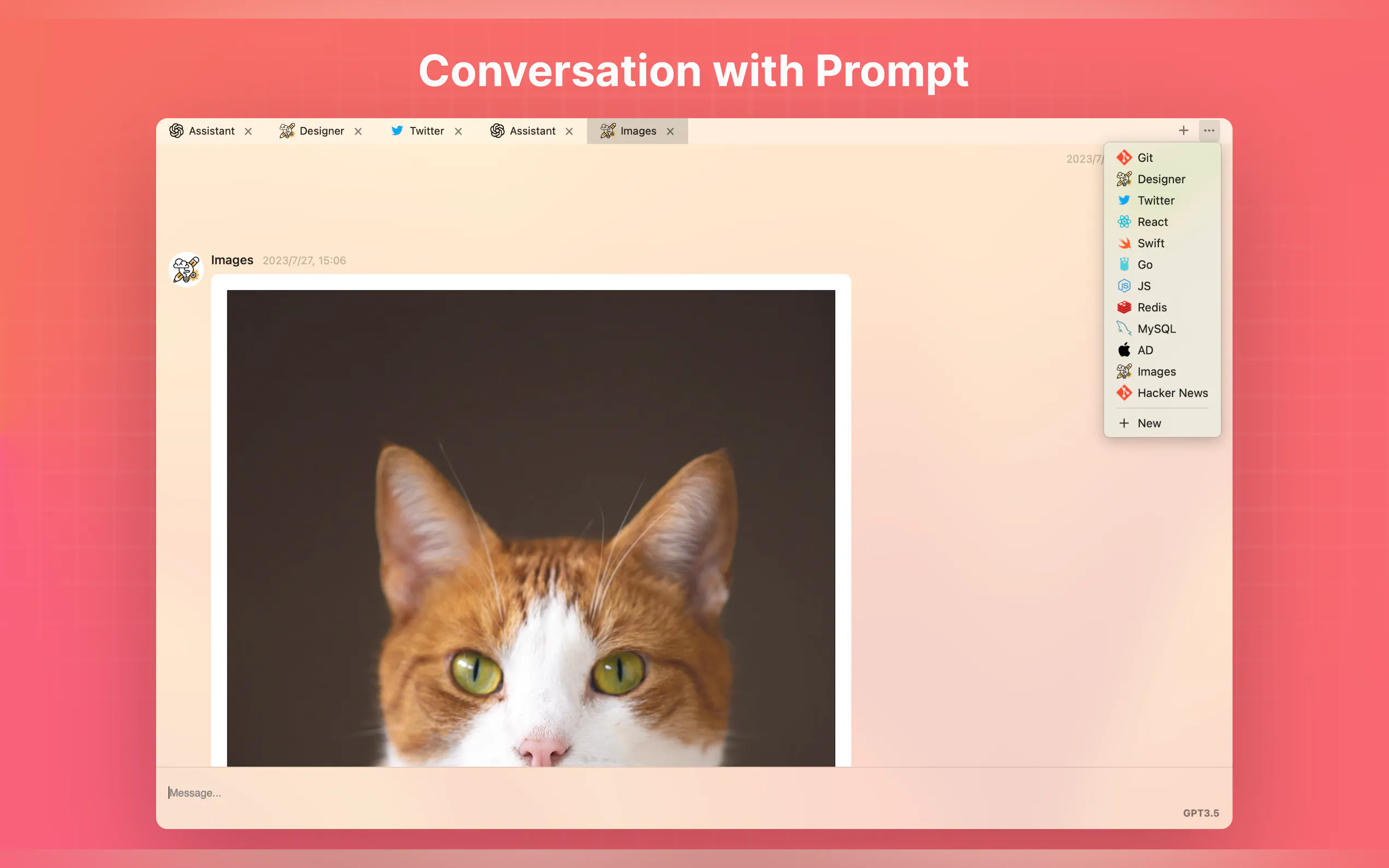Open the Redis prompt
Viewport: 1389px width, 868px height.
(x=1162, y=308)
